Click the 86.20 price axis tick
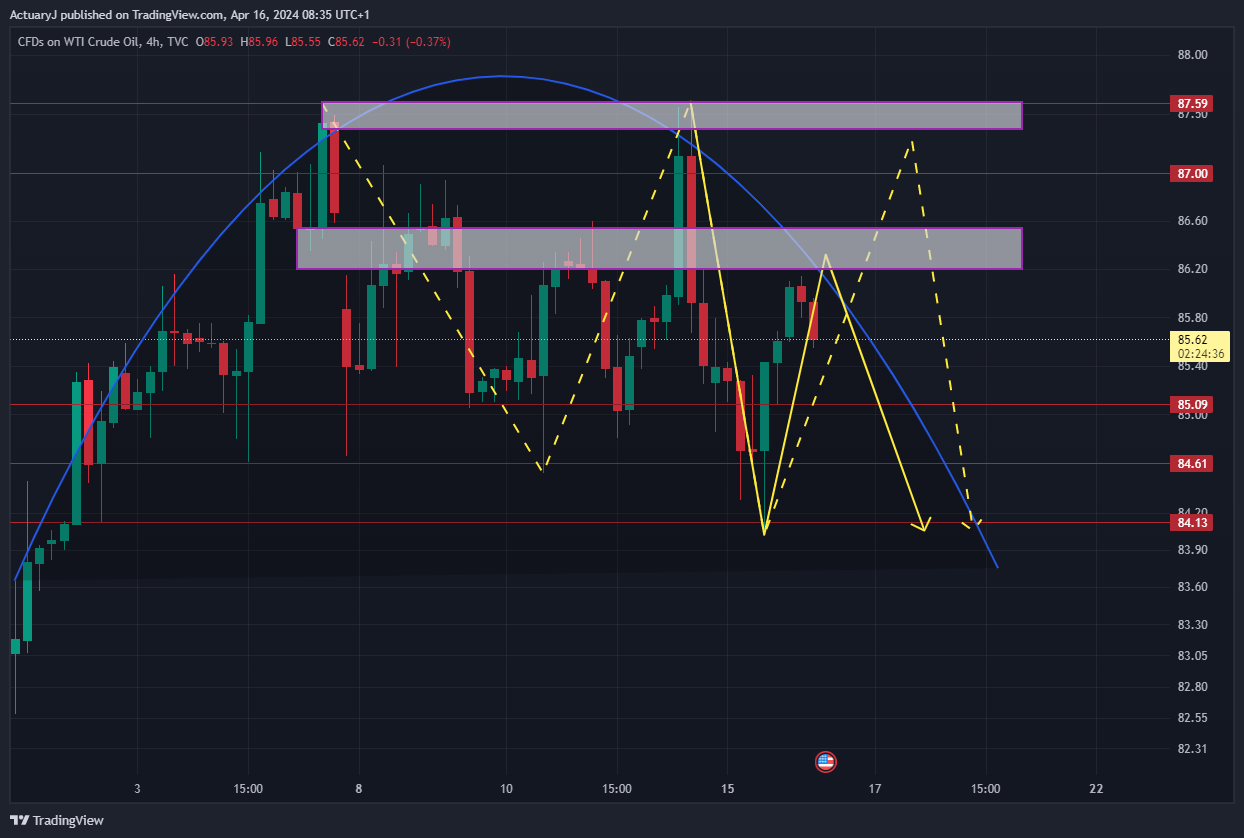Screen dimensions: 1244x838 pos(1193,270)
